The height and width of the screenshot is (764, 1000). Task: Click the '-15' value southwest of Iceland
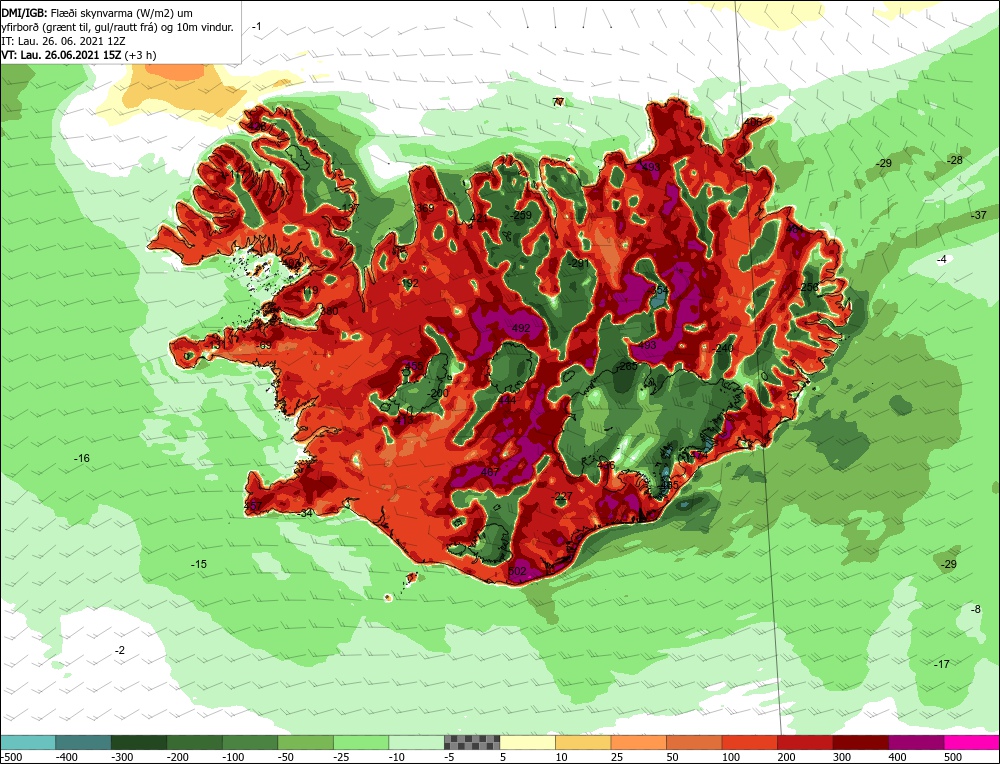199,564
